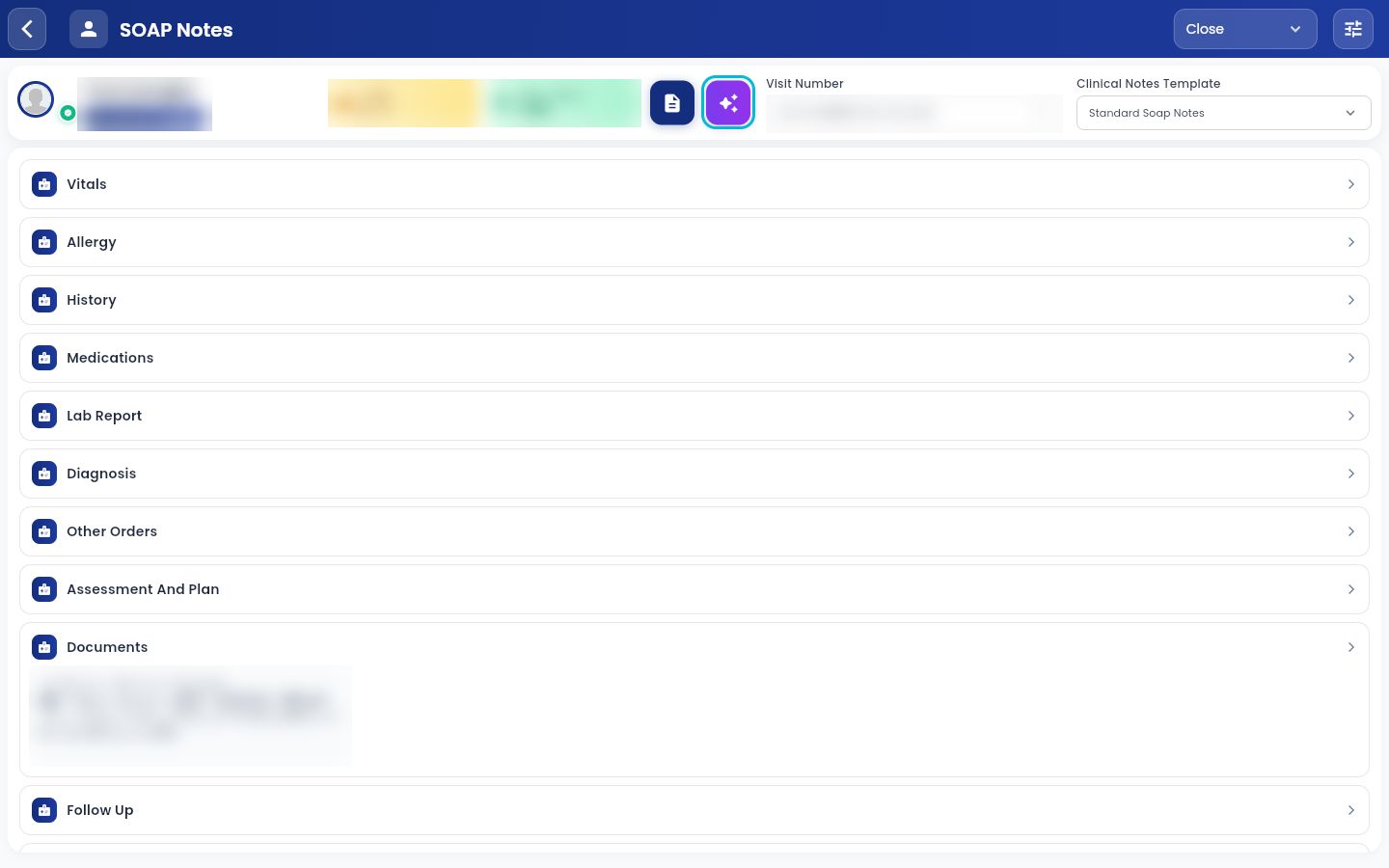Go back using the header arrow button
This screenshot has width=1389, height=868.
pos(27,29)
